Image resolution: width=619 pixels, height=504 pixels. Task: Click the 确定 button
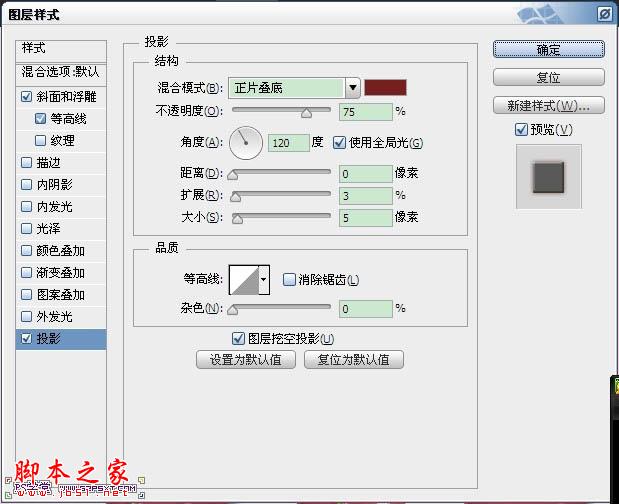coord(549,49)
